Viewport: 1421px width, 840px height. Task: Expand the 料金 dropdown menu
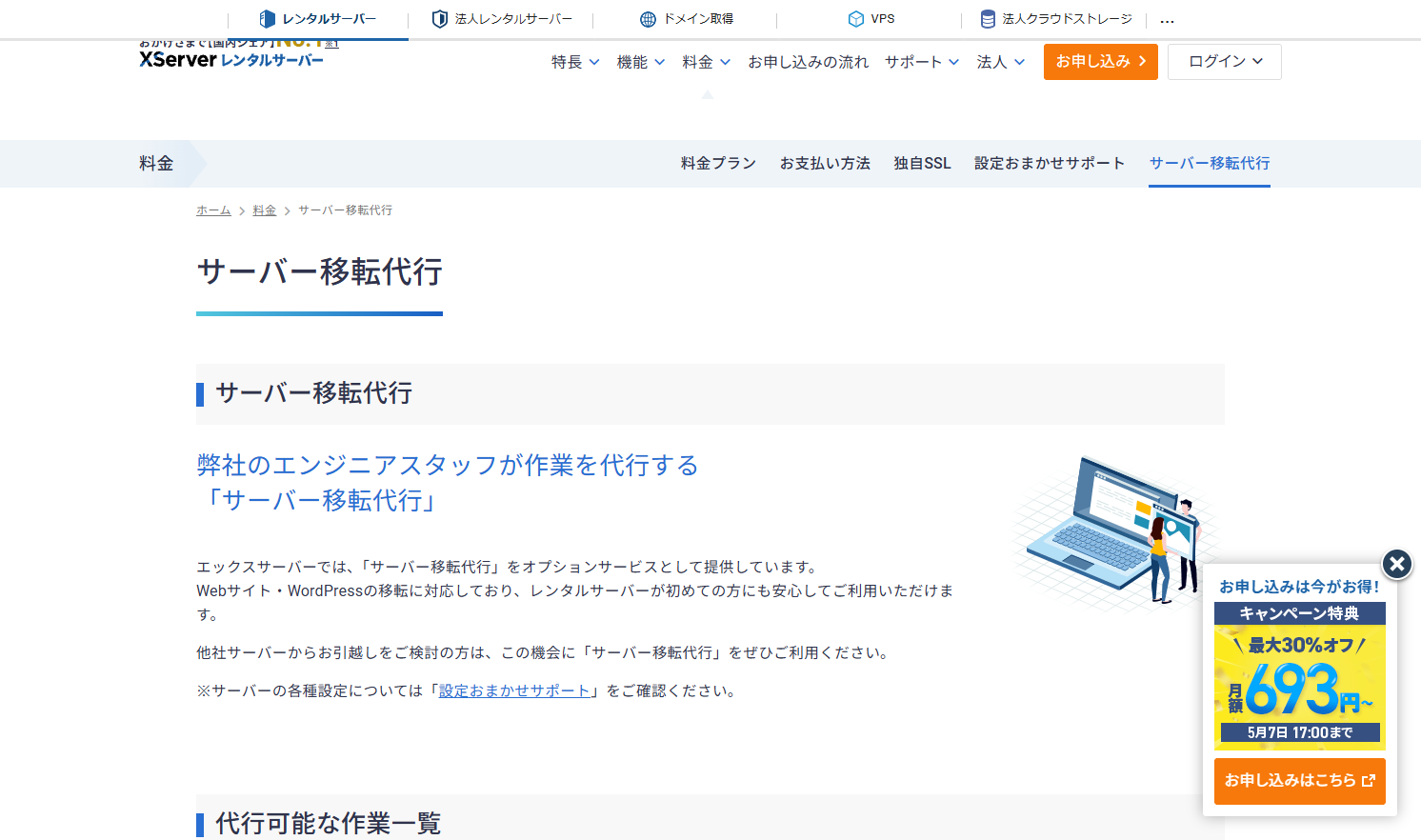pyautogui.click(x=707, y=62)
